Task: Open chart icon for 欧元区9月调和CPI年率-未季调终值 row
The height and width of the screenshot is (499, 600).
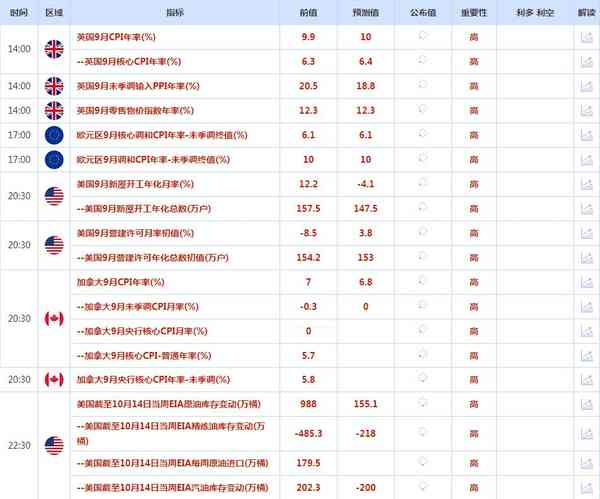Action: click(586, 160)
